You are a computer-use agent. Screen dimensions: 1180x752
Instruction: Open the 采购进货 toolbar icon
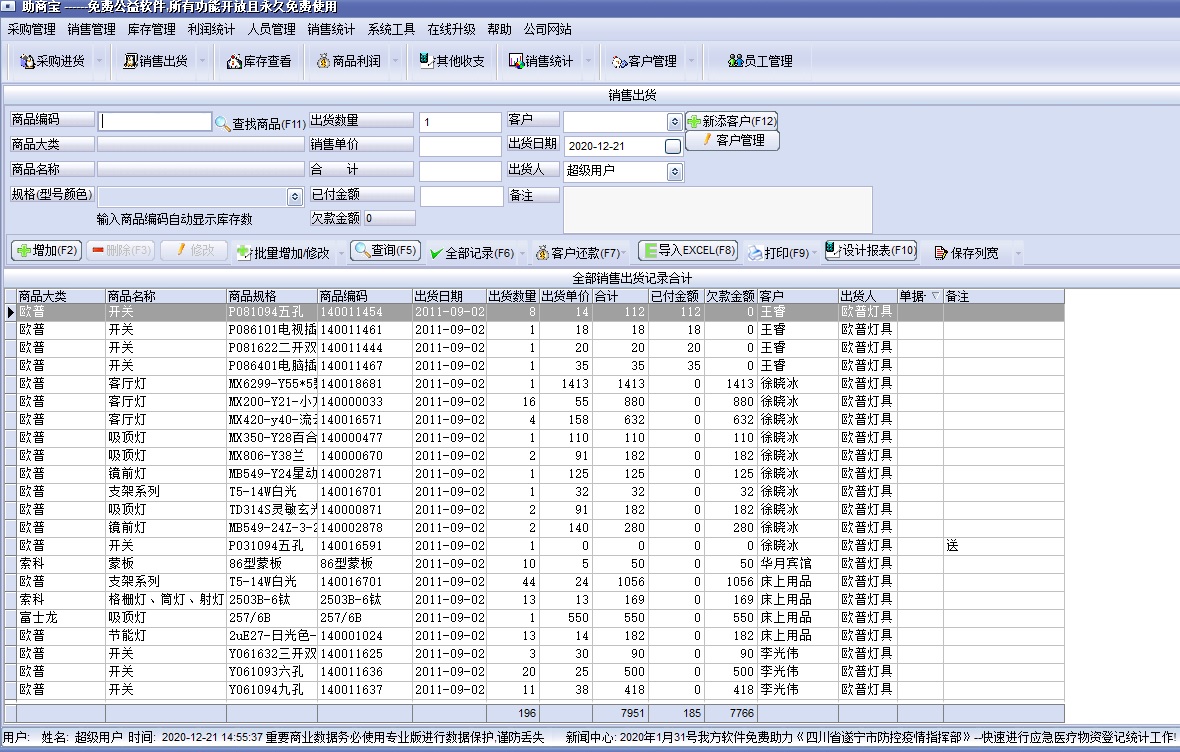(52, 61)
